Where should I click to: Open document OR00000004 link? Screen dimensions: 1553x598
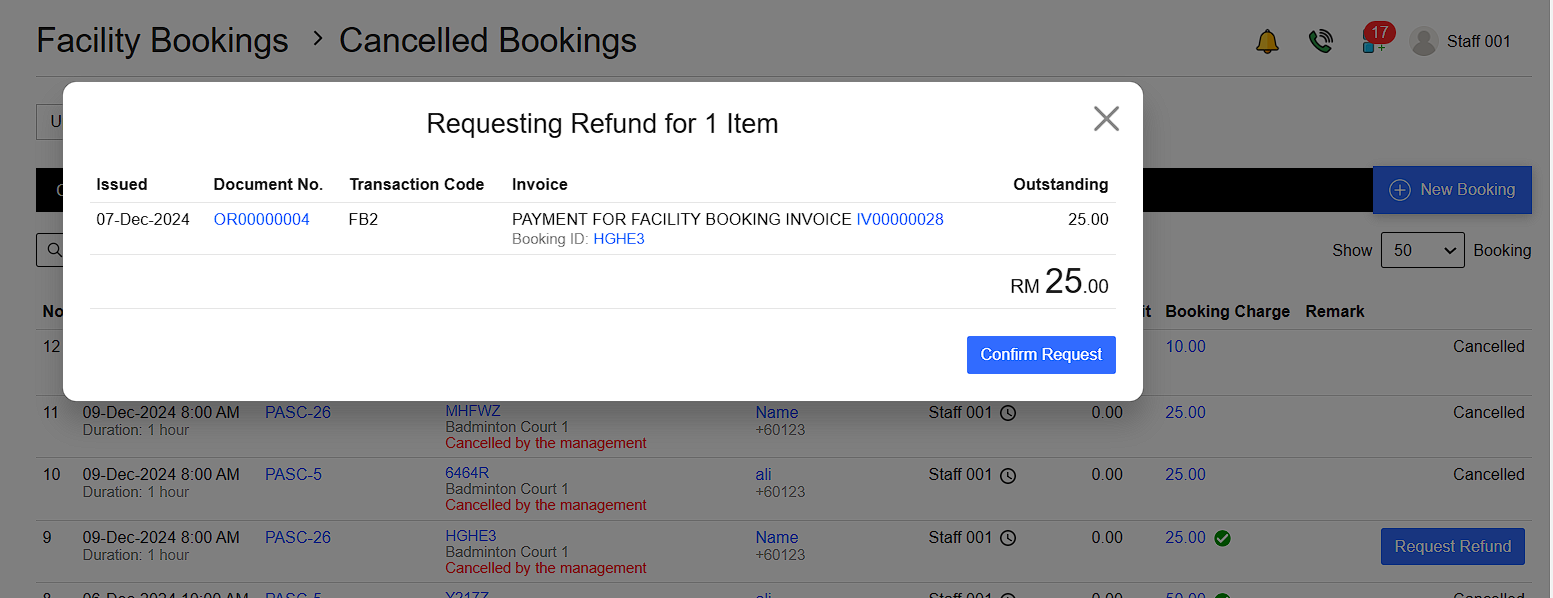point(261,220)
